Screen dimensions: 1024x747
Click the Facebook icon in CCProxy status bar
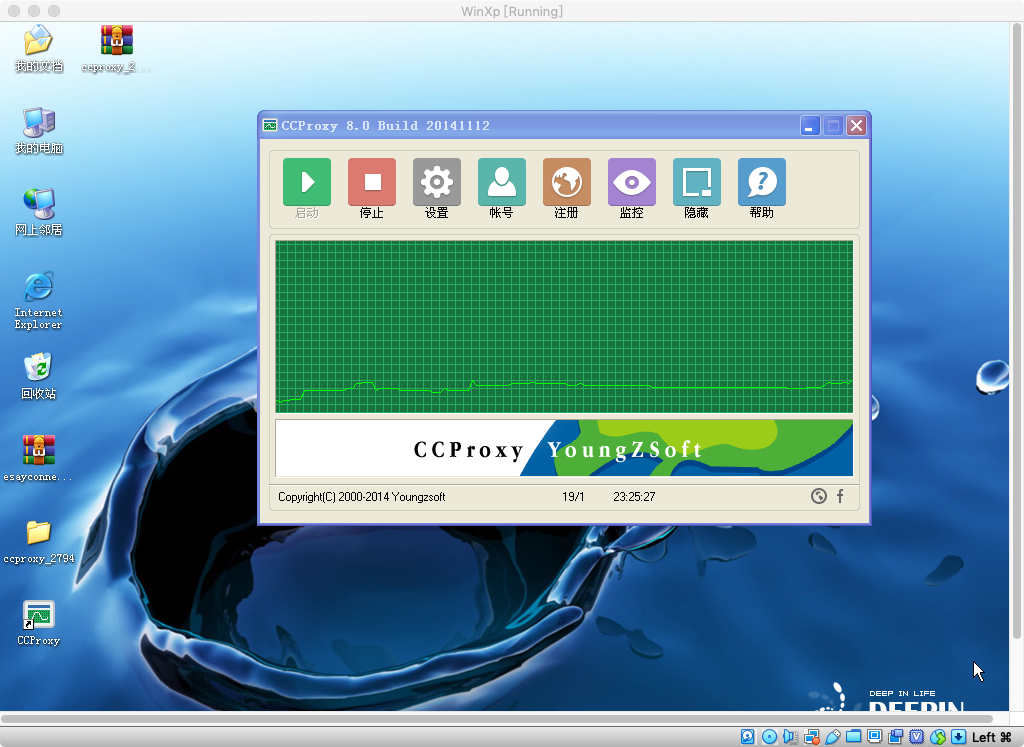coord(840,496)
